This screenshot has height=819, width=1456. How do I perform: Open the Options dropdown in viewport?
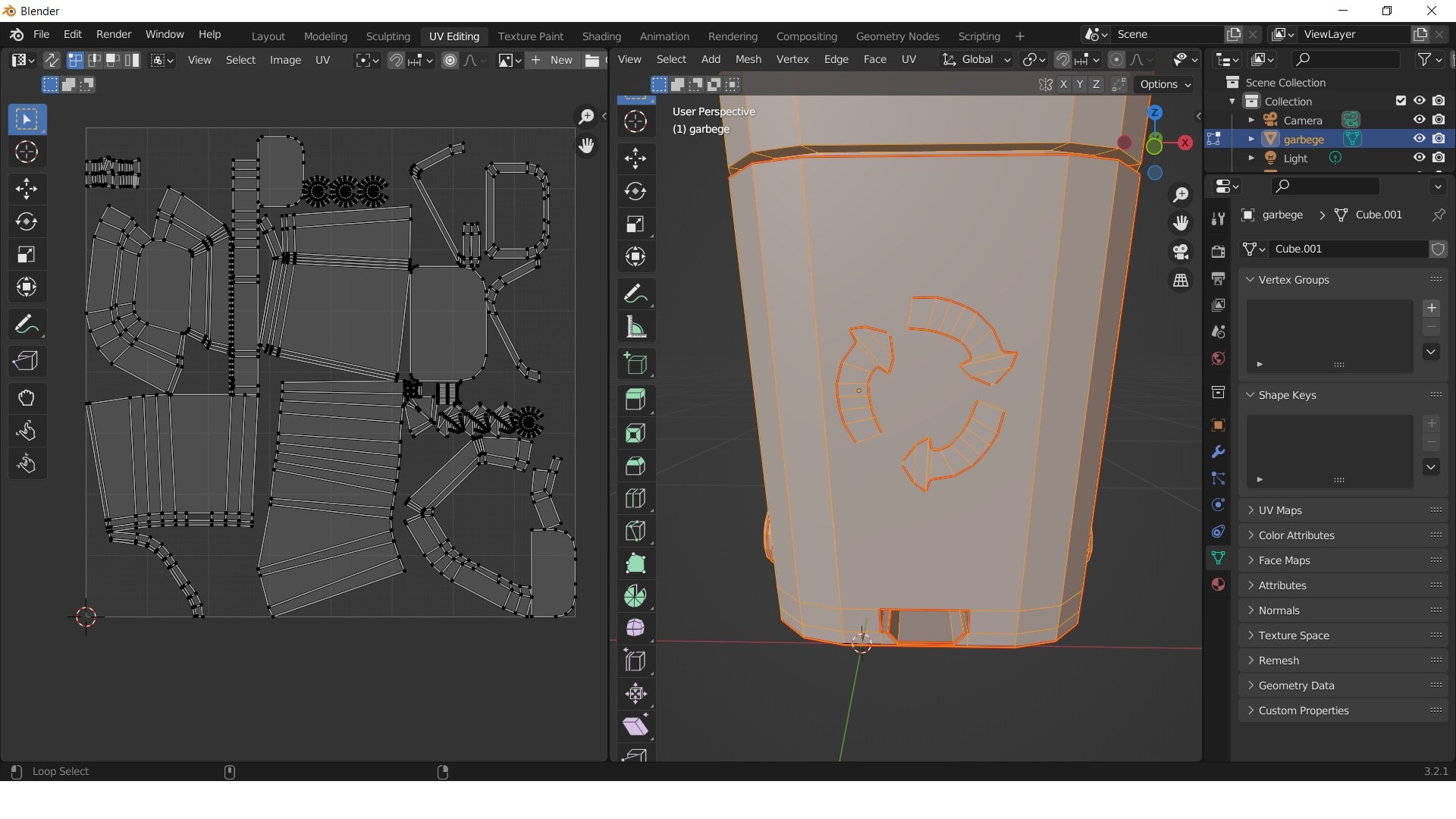click(1166, 84)
